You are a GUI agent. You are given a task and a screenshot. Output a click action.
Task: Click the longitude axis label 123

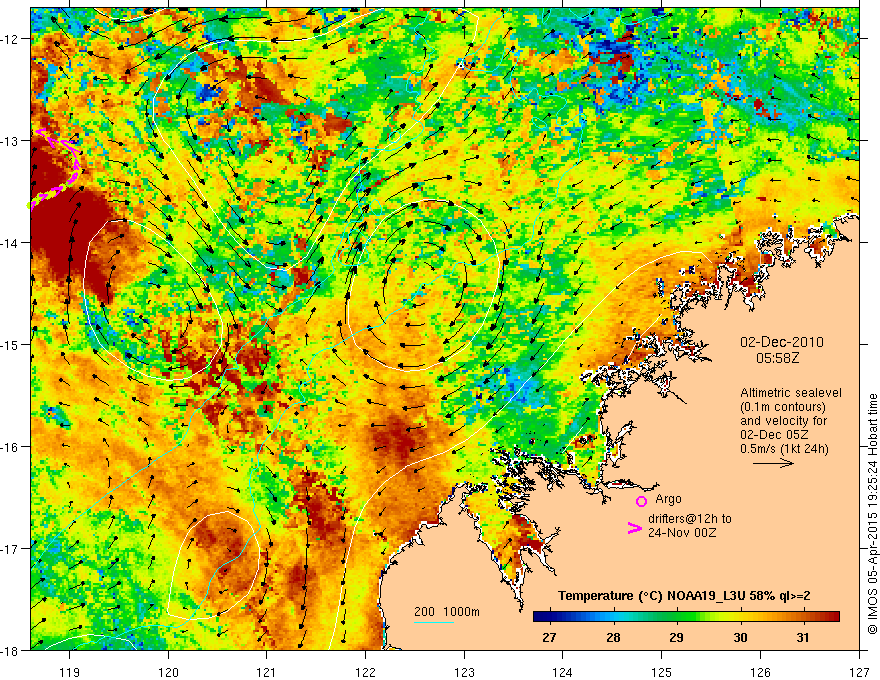464,672
